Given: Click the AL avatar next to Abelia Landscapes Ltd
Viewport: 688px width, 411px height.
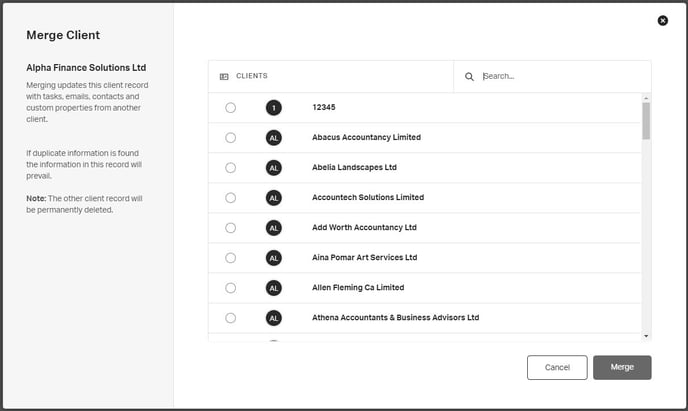Looking at the screenshot, I should pos(273,167).
